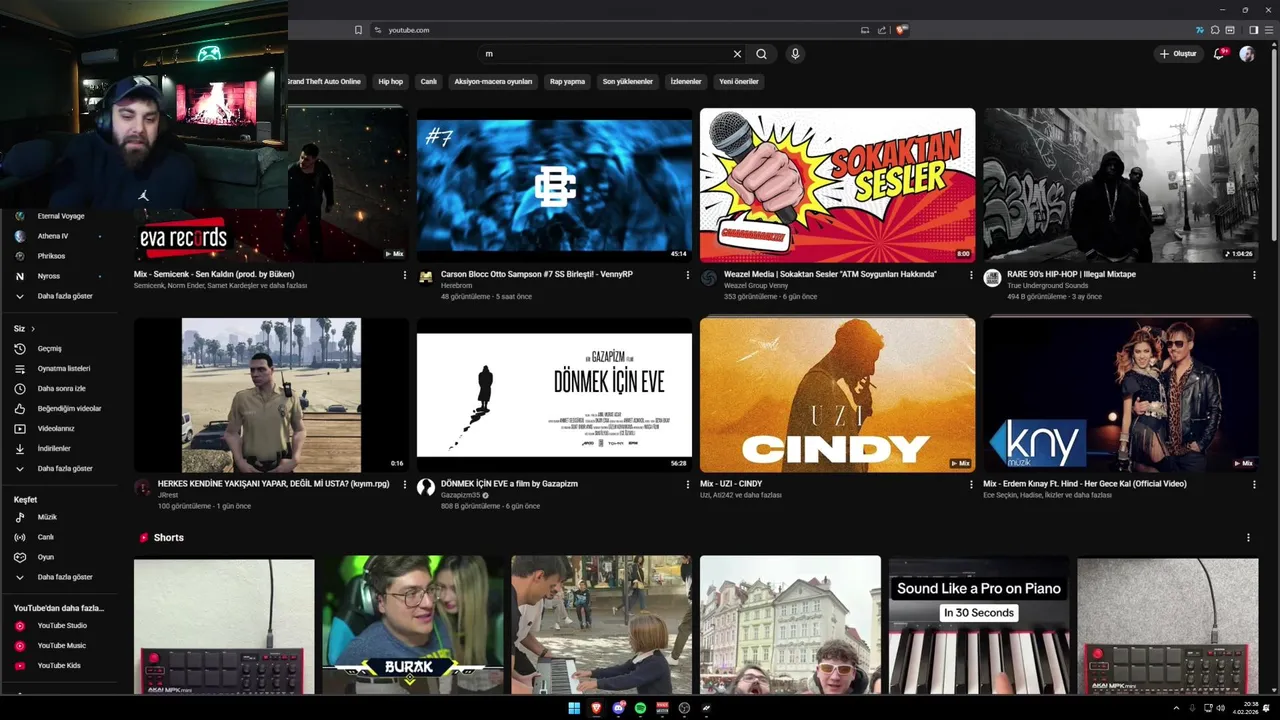The image size is (1280, 720).
Task: Open the browser extensions puzzle icon
Action: coord(1215,30)
